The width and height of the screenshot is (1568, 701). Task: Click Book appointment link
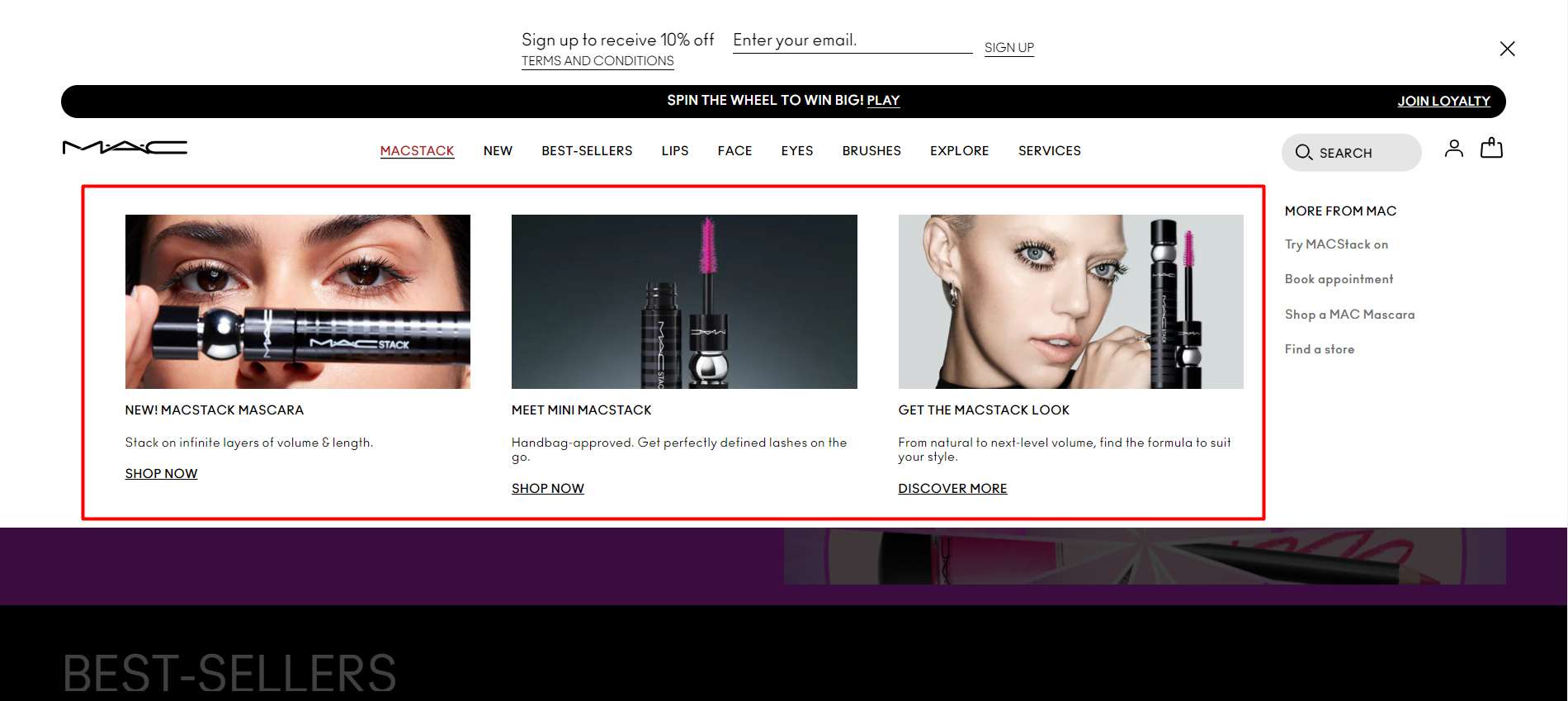click(x=1339, y=279)
